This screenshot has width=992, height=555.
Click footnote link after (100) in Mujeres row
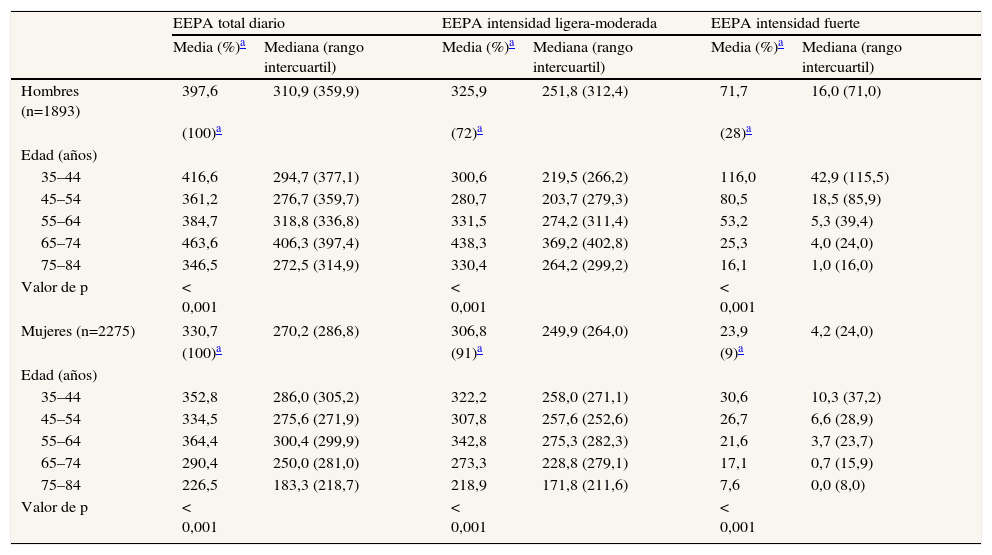pyautogui.click(x=217, y=351)
